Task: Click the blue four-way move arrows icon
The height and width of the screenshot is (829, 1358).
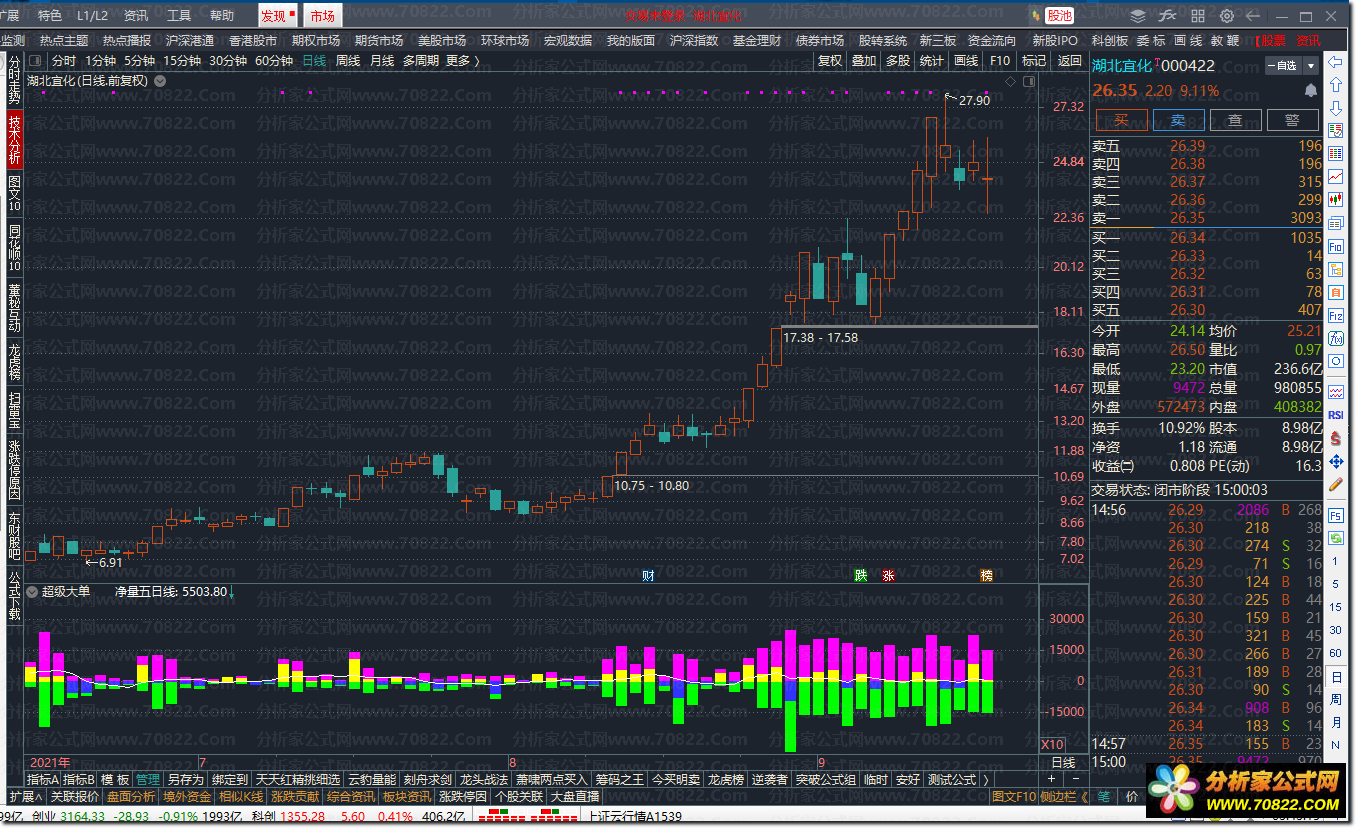Action: (x=1335, y=461)
